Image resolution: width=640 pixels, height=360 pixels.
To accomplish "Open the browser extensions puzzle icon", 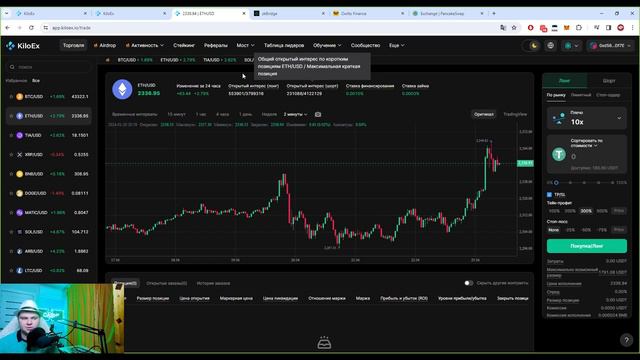I will tap(579, 28).
